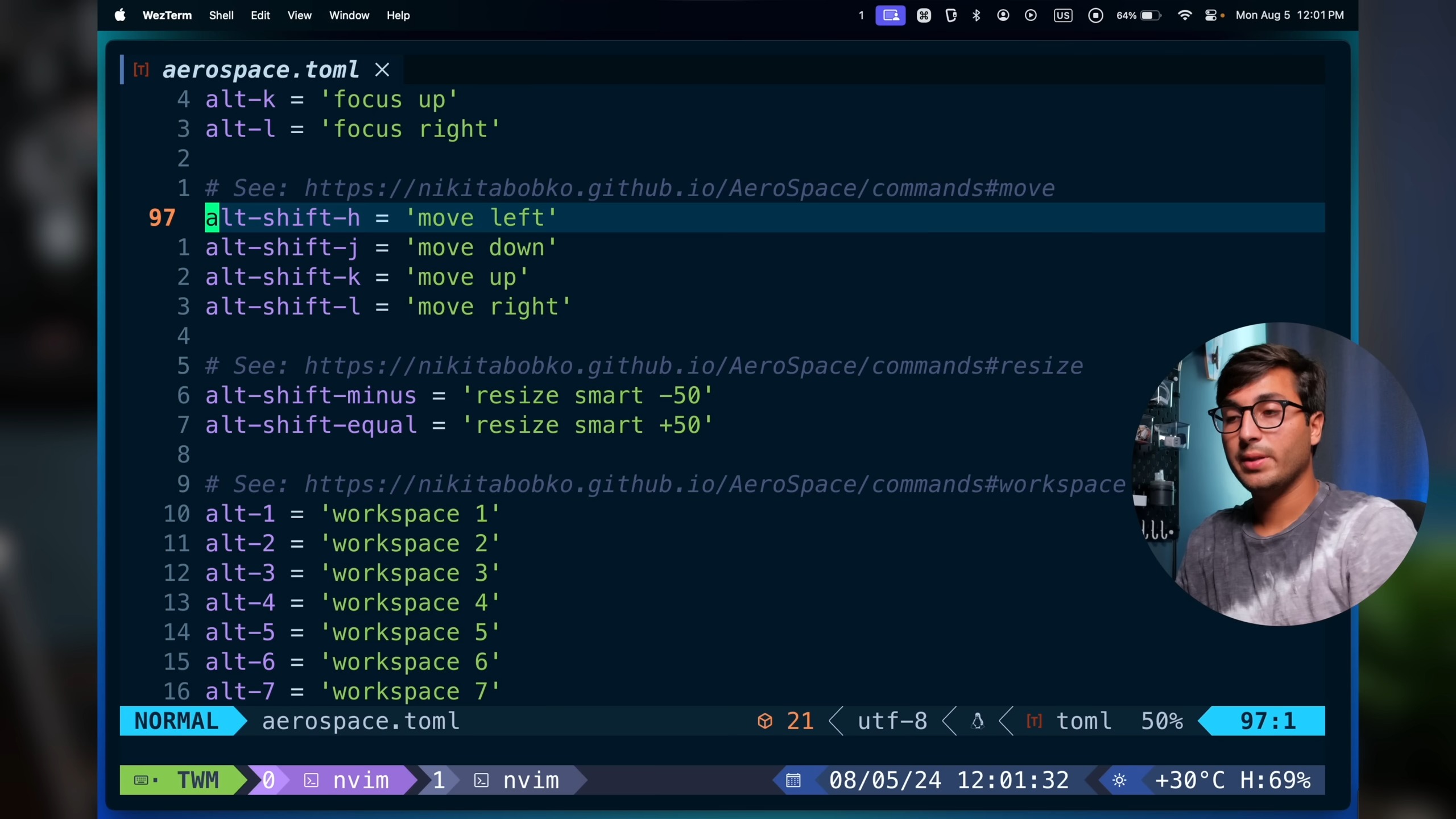Open Control Center toggle icon

click(x=1211, y=15)
